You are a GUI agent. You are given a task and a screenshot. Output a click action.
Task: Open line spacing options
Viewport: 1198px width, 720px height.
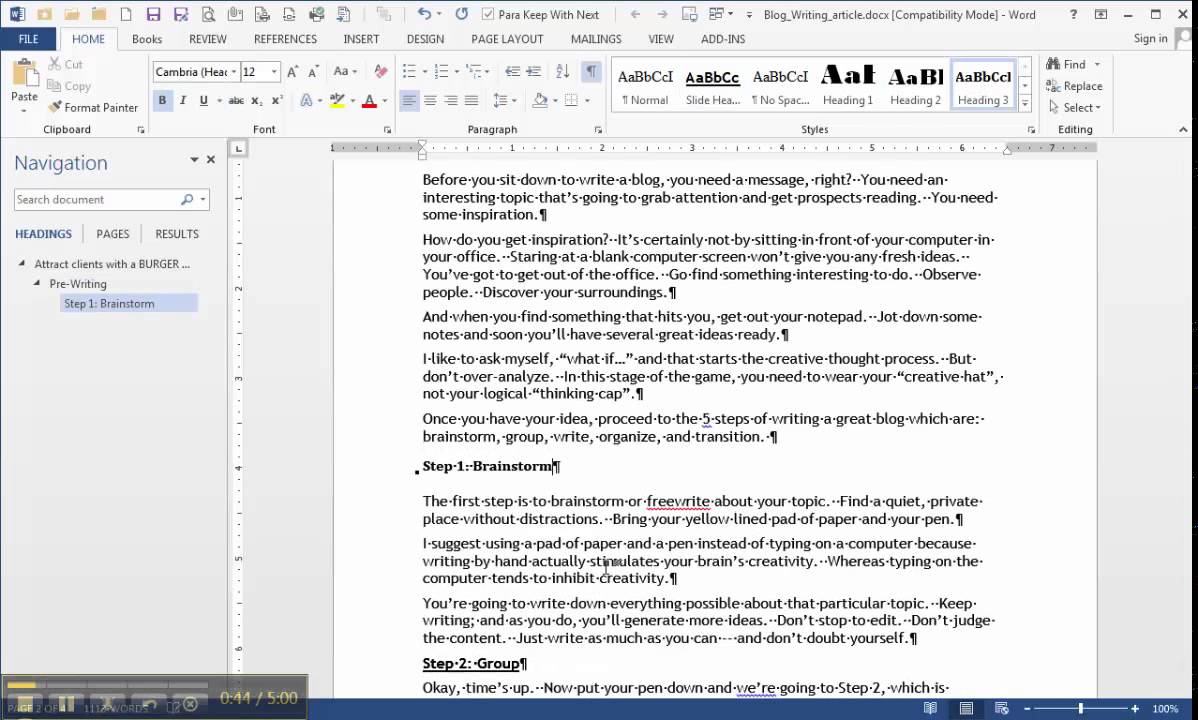pyautogui.click(x=503, y=100)
